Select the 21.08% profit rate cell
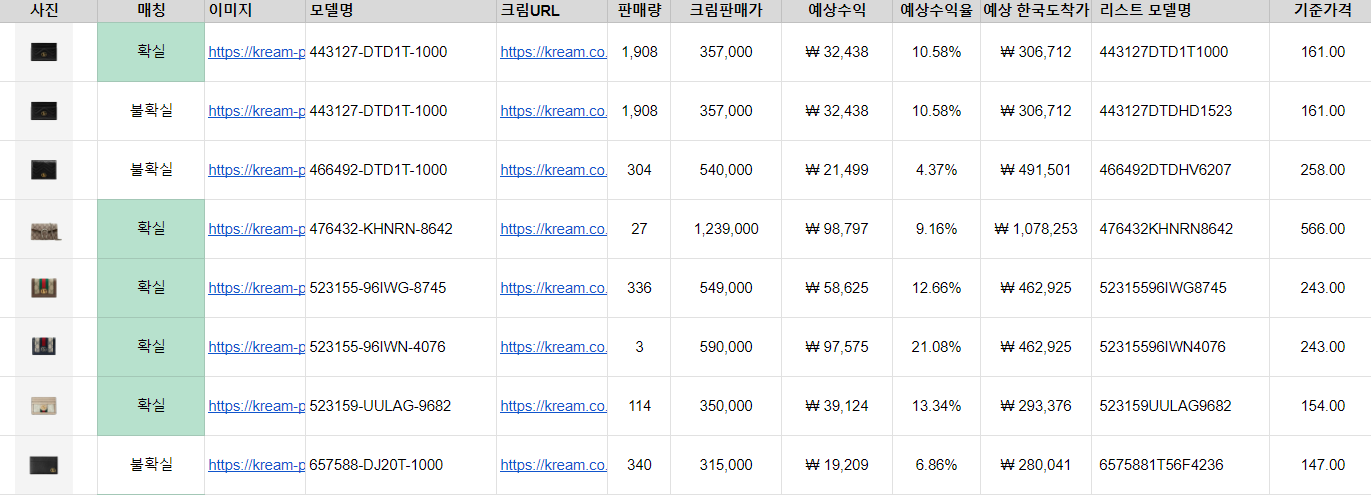Image resolution: width=1371 pixels, height=495 pixels. pyautogui.click(x=936, y=347)
